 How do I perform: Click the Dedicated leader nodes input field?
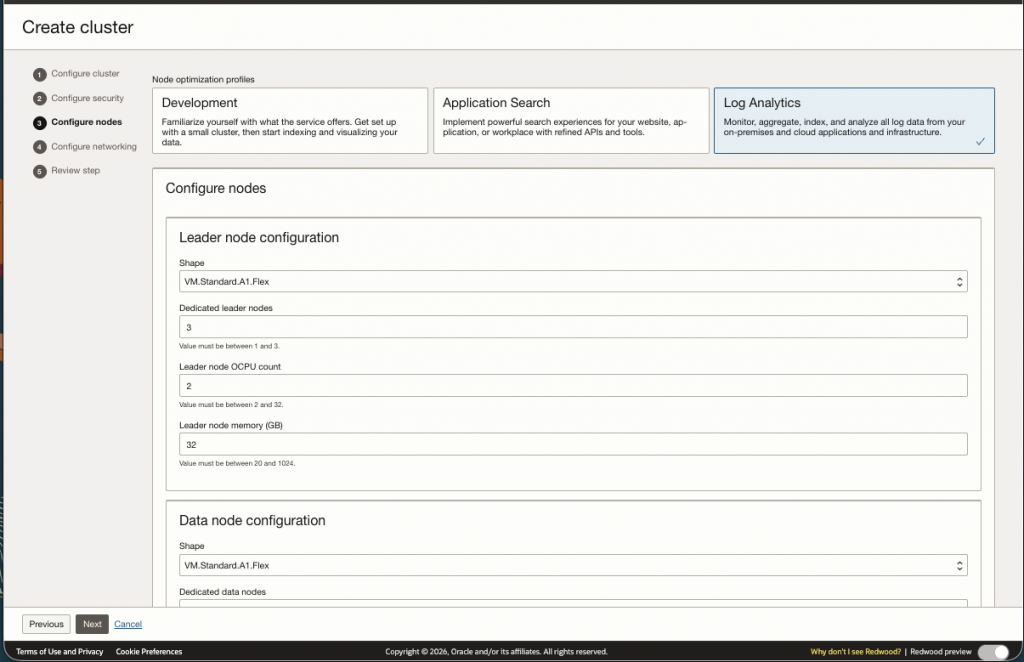573,327
